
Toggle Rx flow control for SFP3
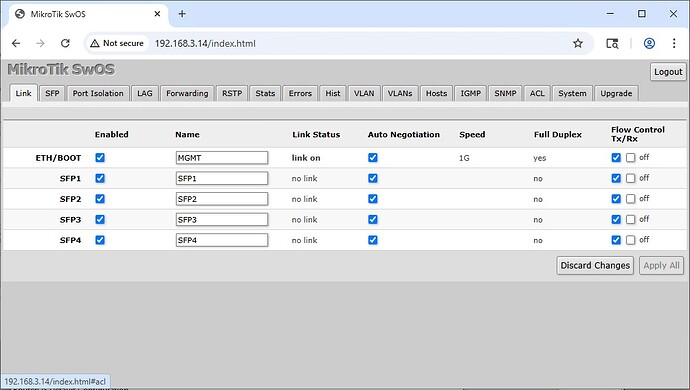pyautogui.click(x=631, y=219)
